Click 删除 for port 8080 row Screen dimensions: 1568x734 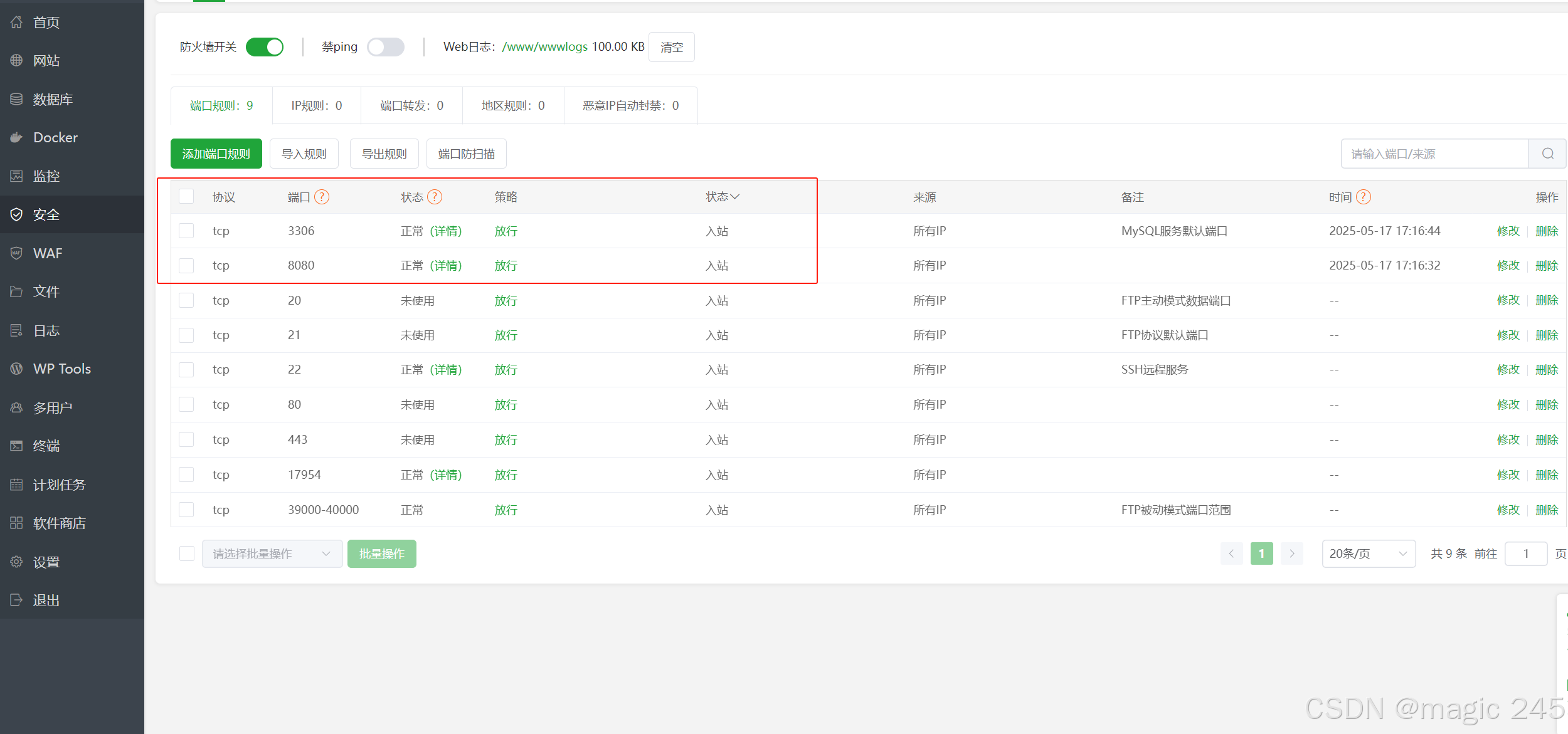pyautogui.click(x=1546, y=265)
